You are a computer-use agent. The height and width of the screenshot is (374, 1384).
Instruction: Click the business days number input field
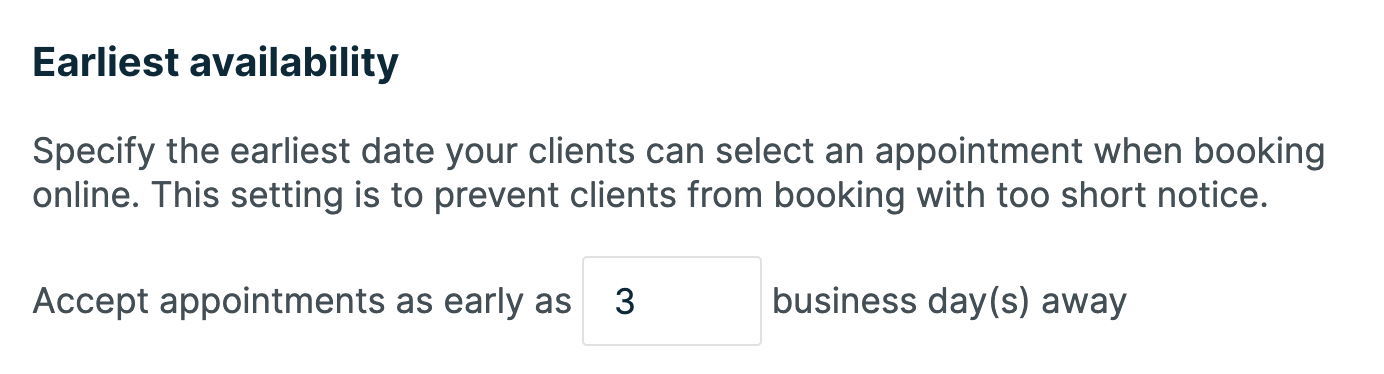coord(672,301)
